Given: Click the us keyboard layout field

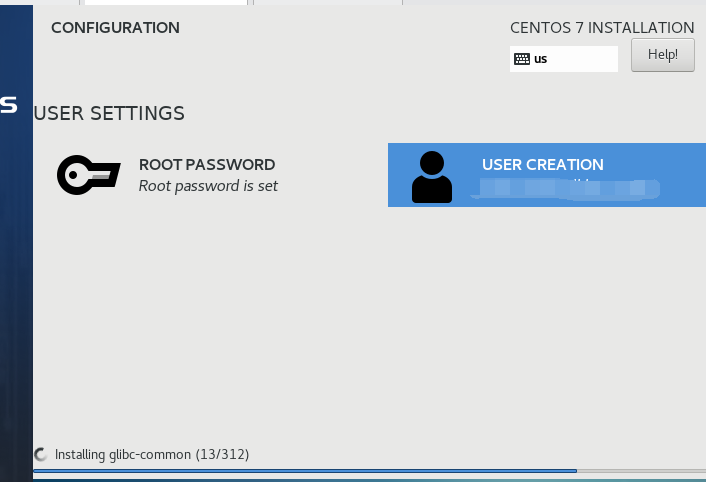Looking at the screenshot, I should (564, 59).
